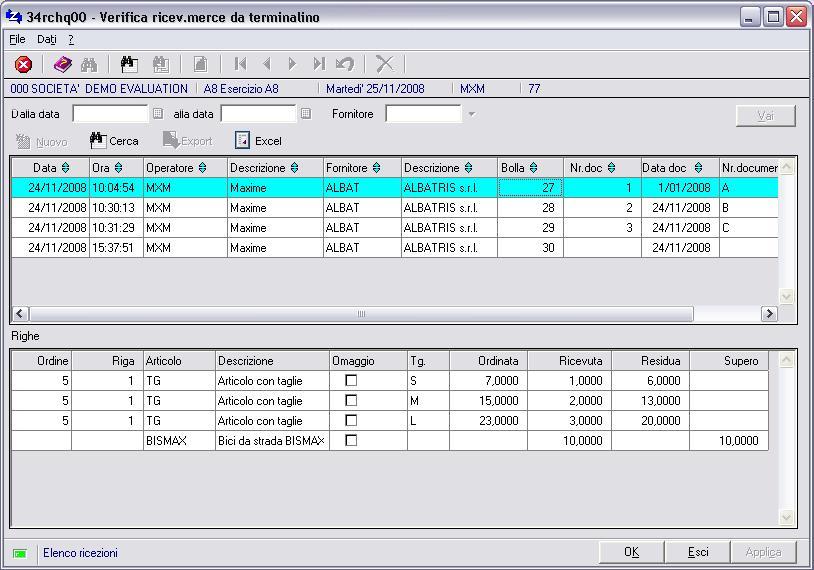Click the Excel export icon
Viewport: 814px width, 570px height.
click(243, 141)
